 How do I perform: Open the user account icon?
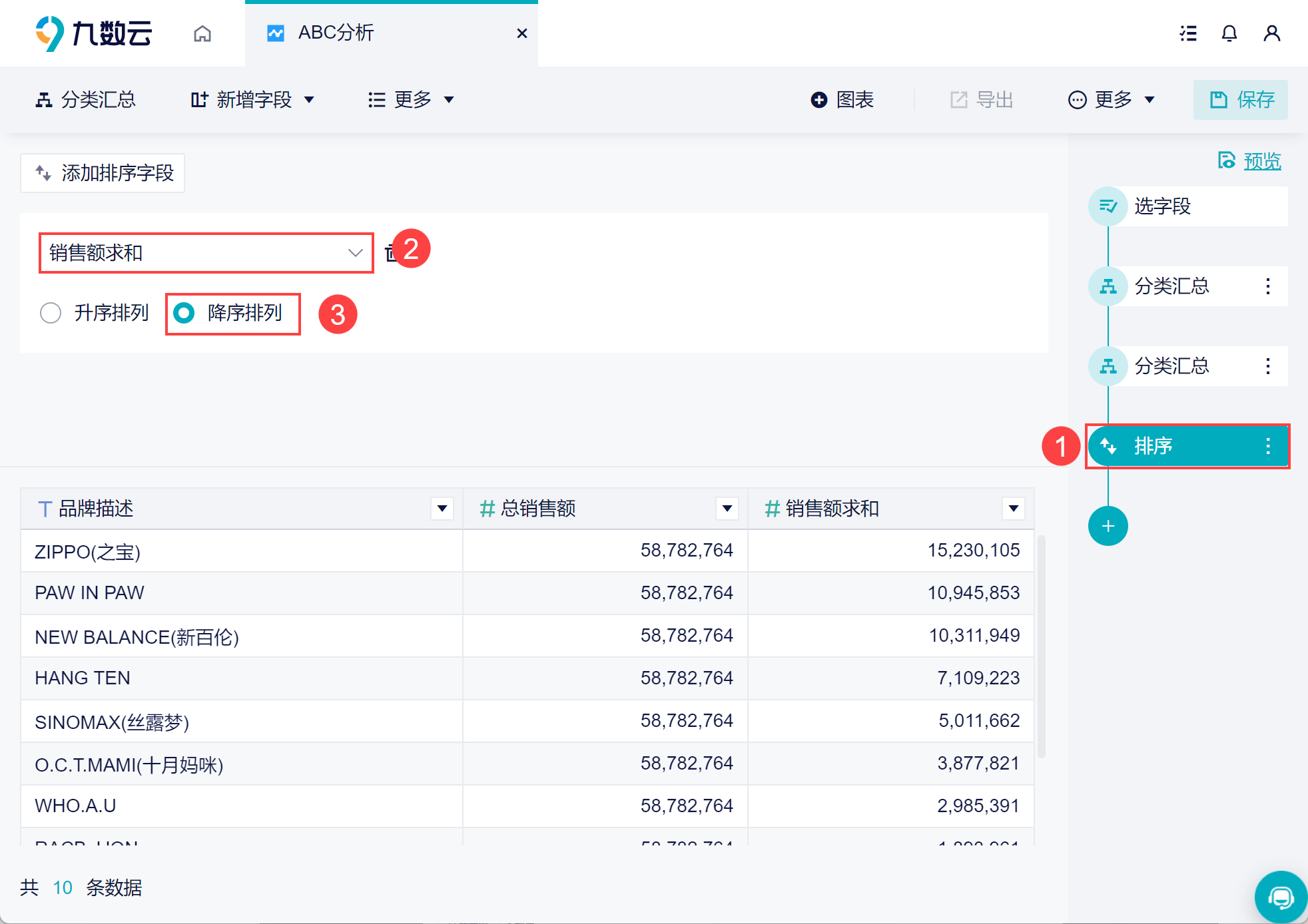click(x=1271, y=33)
